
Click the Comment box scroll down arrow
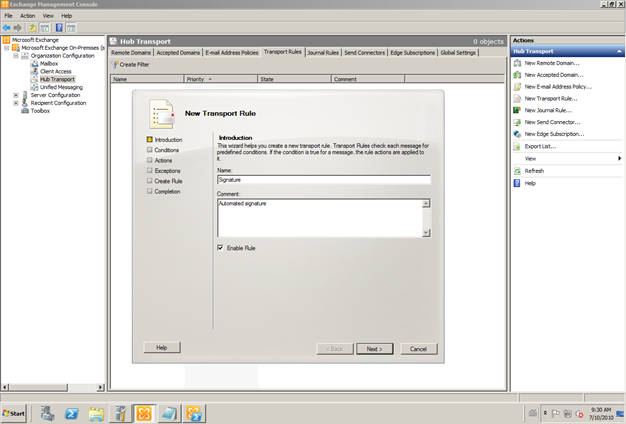coord(426,233)
